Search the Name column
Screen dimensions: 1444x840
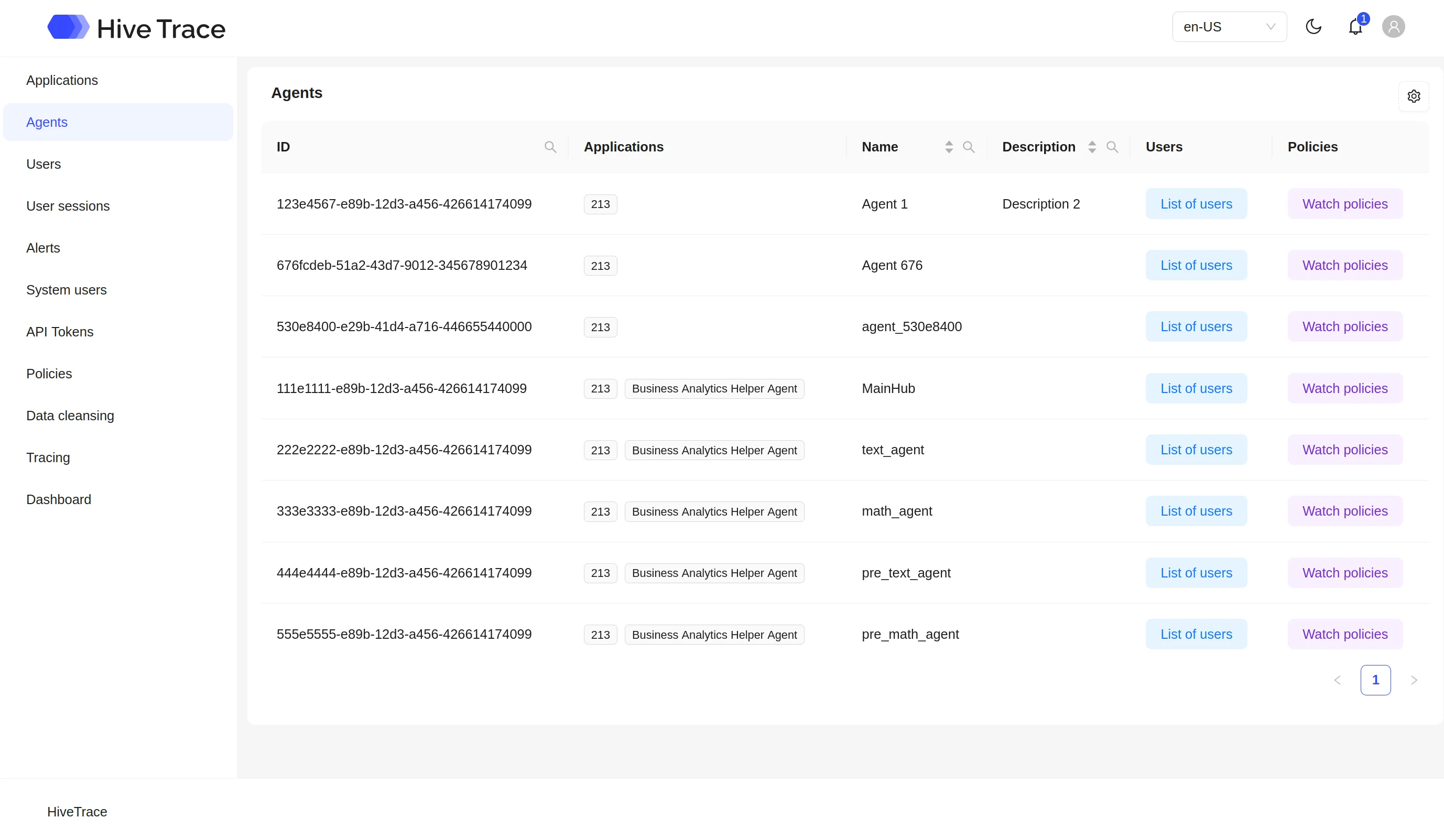point(969,147)
